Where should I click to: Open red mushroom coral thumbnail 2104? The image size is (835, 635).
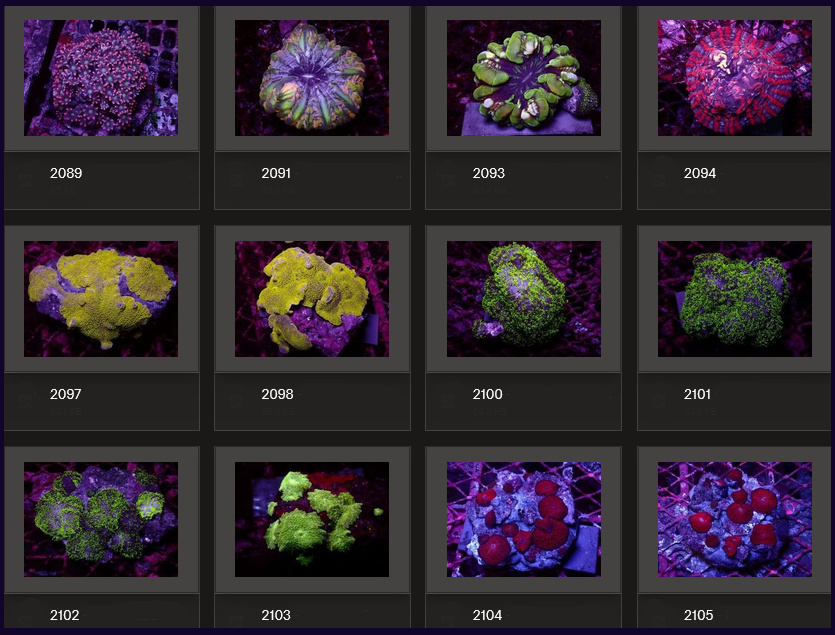click(x=524, y=519)
